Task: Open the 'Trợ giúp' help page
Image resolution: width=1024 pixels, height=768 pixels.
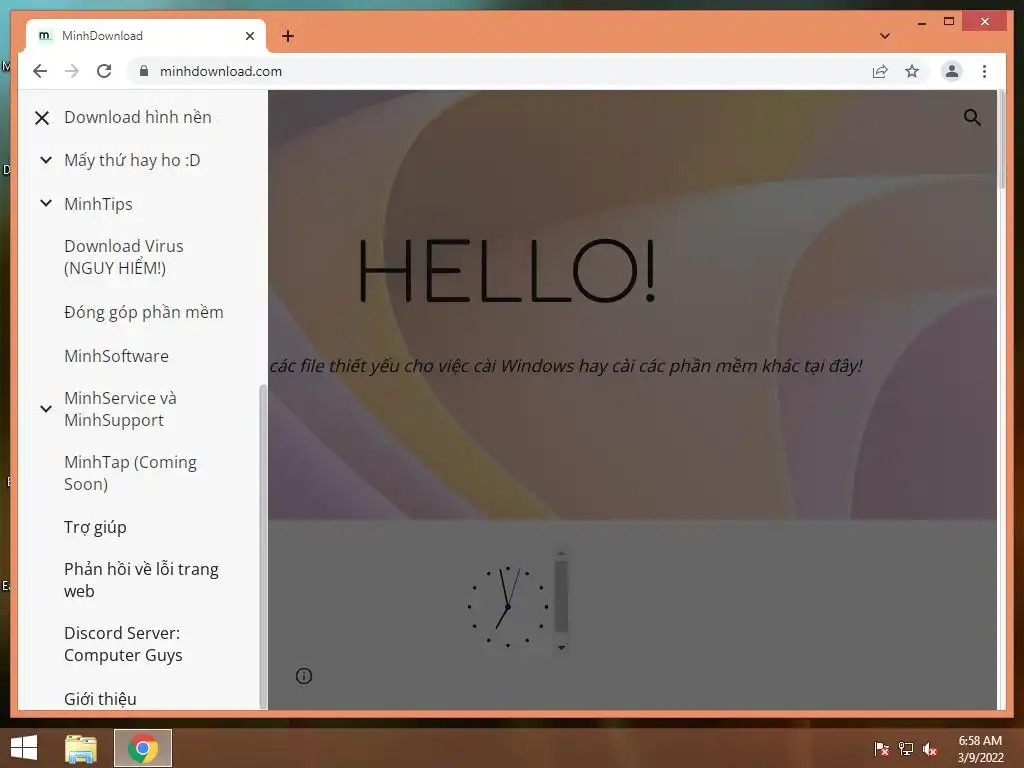Action: [x=95, y=527]
